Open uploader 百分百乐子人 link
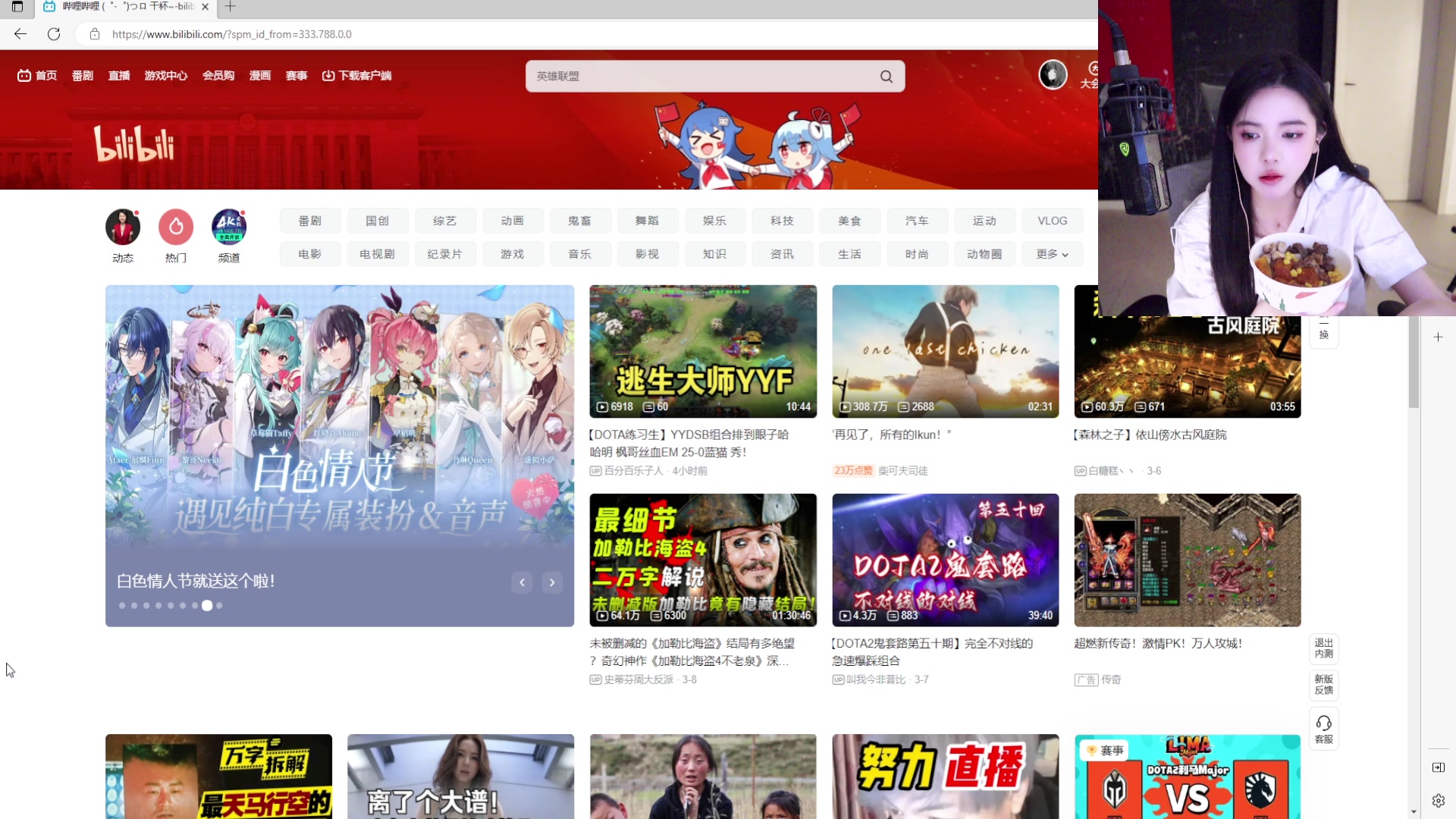The image size is (1456, 819). pyautogui.click(x=633, y=471)
